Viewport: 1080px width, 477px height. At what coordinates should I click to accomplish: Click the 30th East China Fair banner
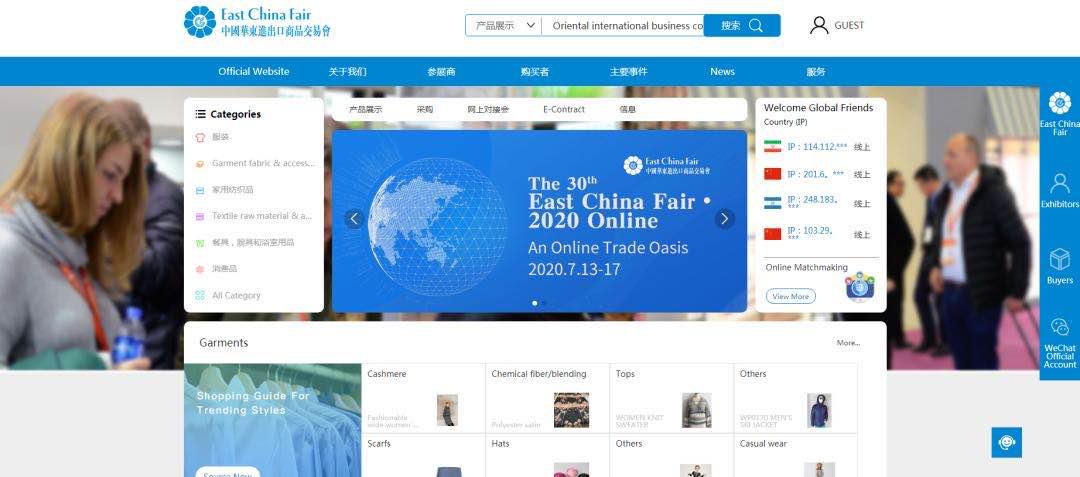tap(539, 221)
